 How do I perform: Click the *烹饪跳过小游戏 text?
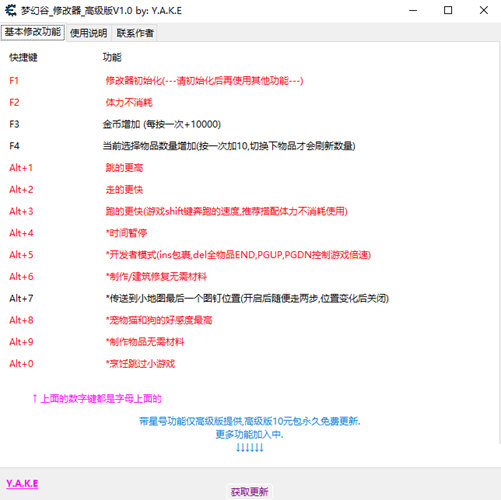(140, 364)
